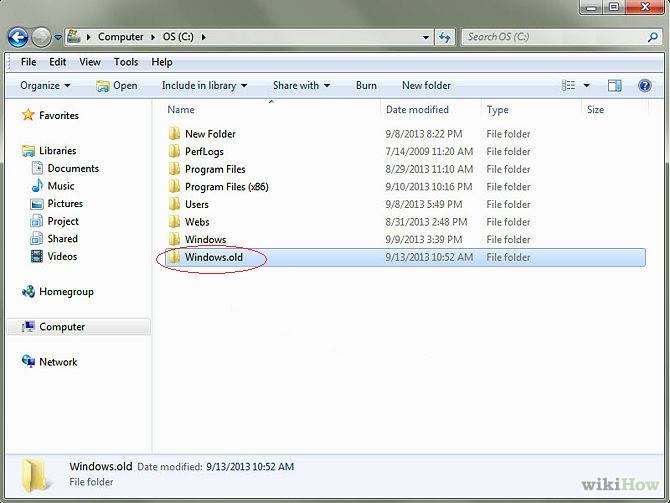670x503 pixels.
Task: Click the Refresh button beside address bar
Action: pos(445,38)
